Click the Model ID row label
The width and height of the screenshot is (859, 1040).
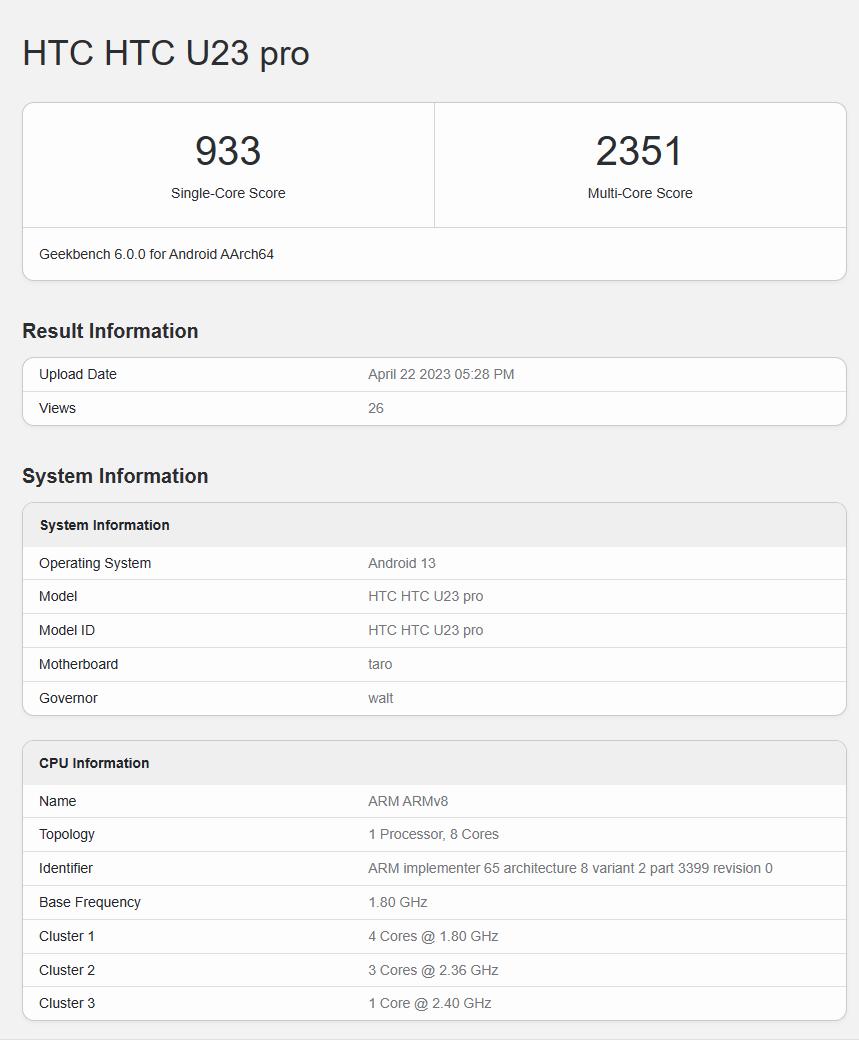[67, 630]
